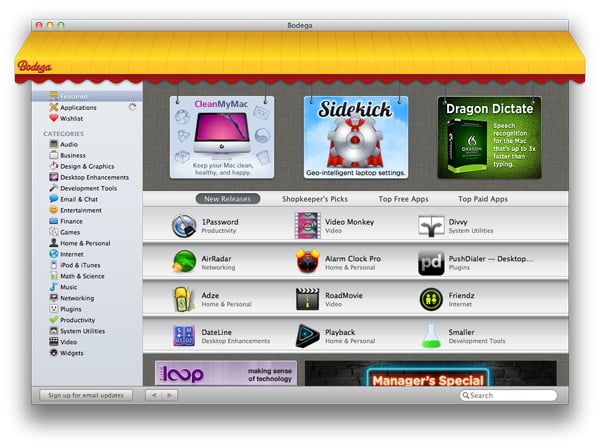
Task: Open the AirRadar networking app icon
Action: coord(183,262)
